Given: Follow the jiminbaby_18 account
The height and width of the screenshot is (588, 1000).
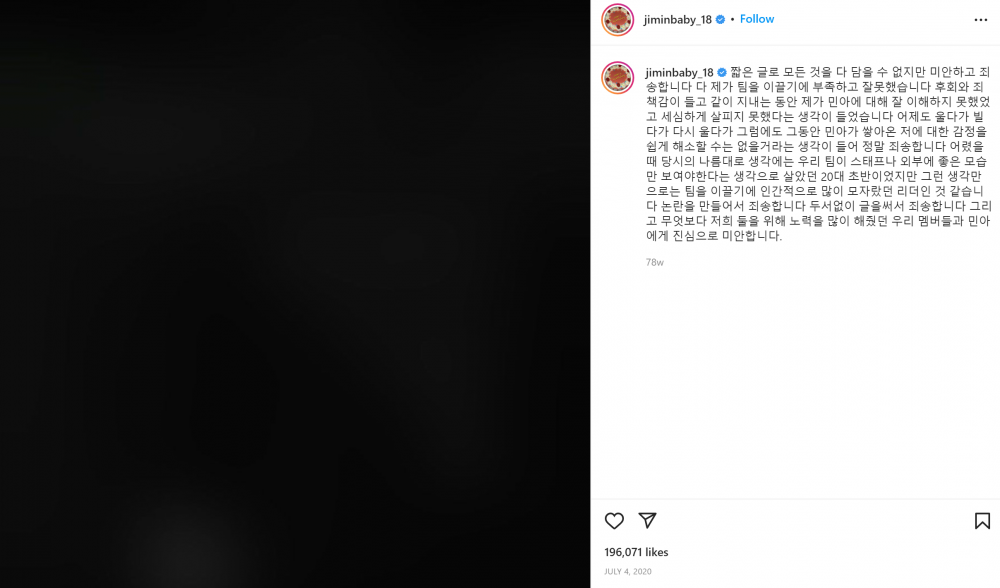Looking at the screenshot, I should point(757,19).
